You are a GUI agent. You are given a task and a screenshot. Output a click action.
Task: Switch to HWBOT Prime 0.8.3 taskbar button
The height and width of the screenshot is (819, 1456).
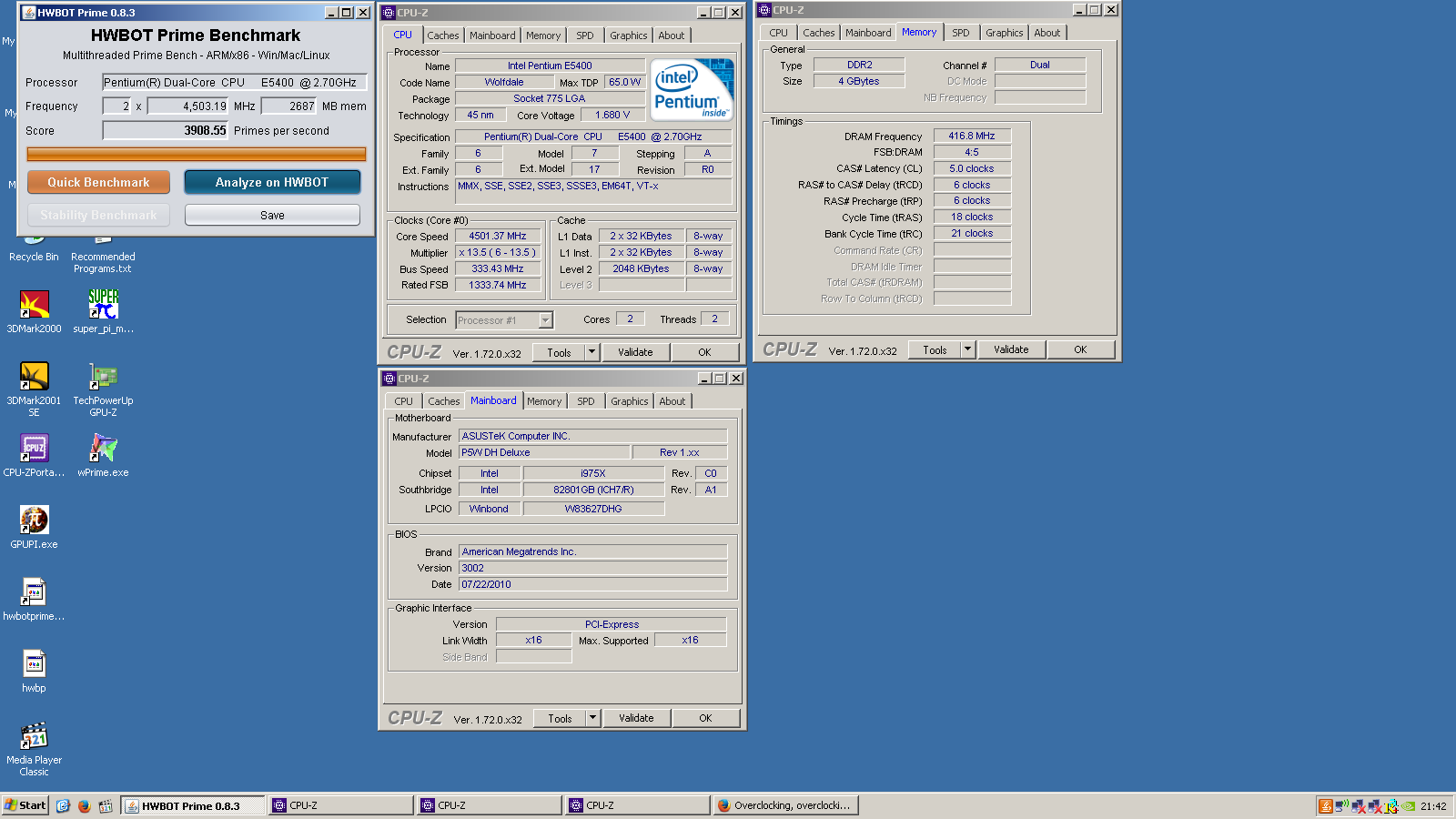(x=193, y=805)
